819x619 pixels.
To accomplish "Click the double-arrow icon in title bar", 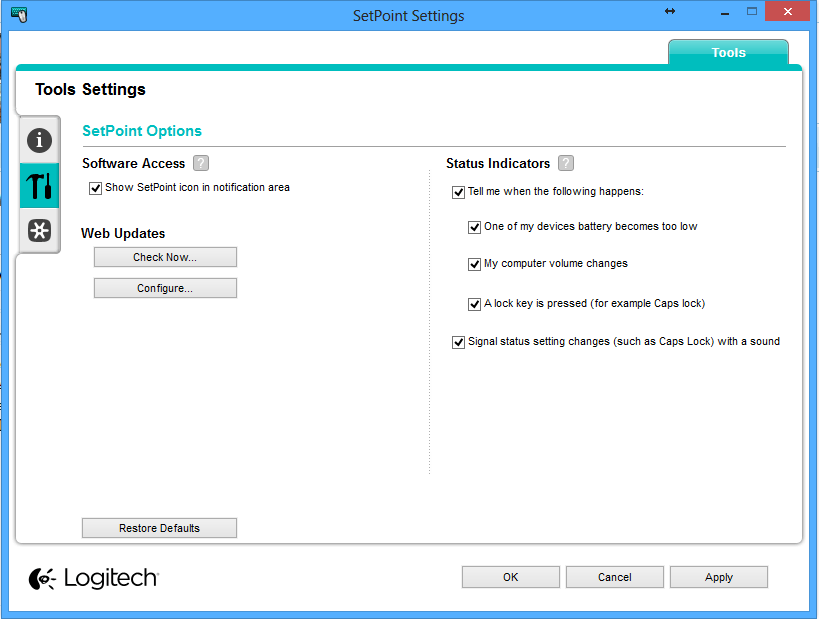I will pos(670,11).
